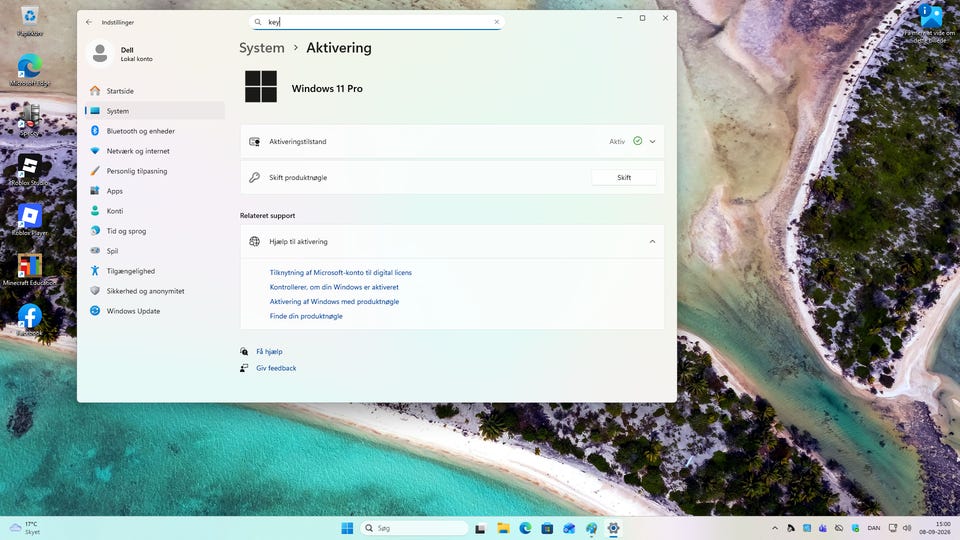The width and height of the screenshot is (960, 540).
Task: Open File Explorer from the taskbar
Action: [503, 528]
